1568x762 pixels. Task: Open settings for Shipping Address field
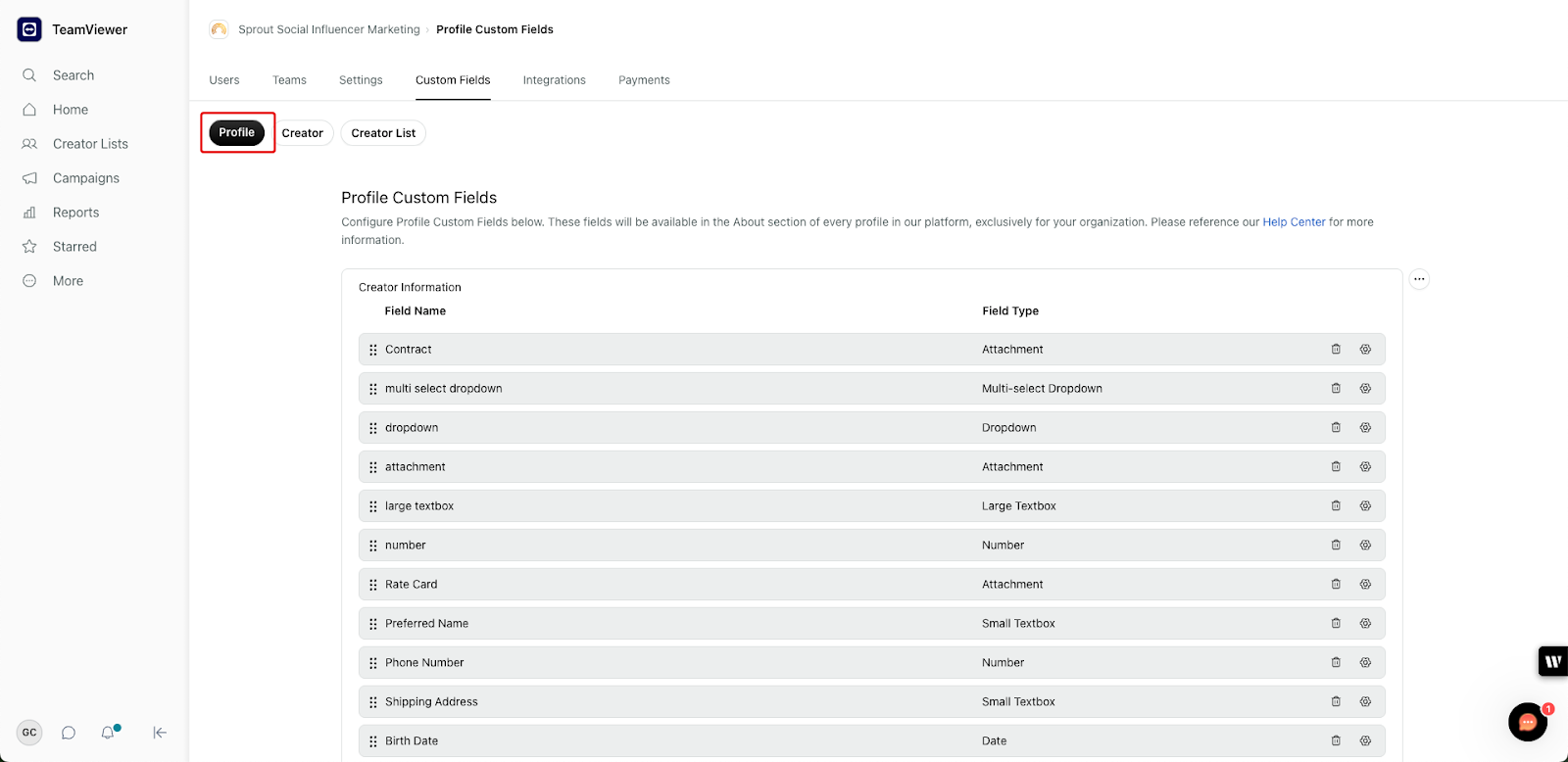click(x=1365, y=702)
